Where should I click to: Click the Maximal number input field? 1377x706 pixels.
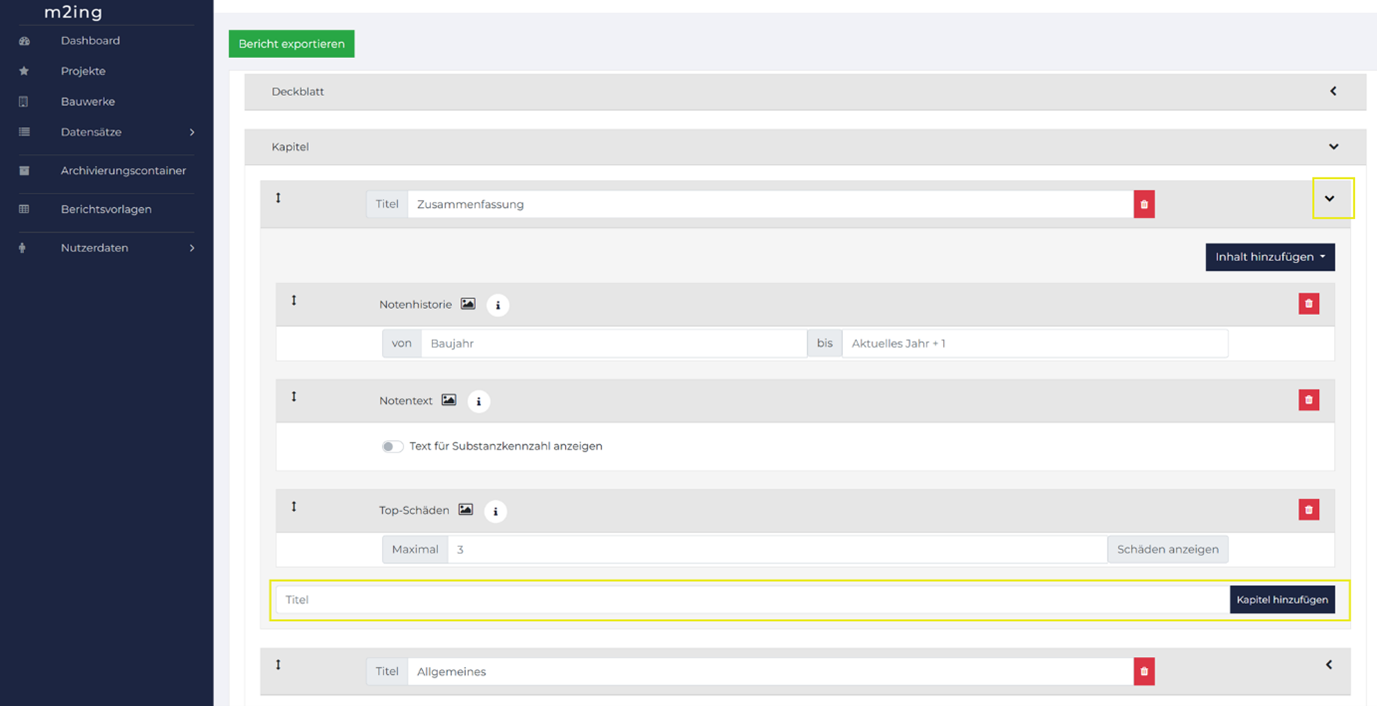777,549
